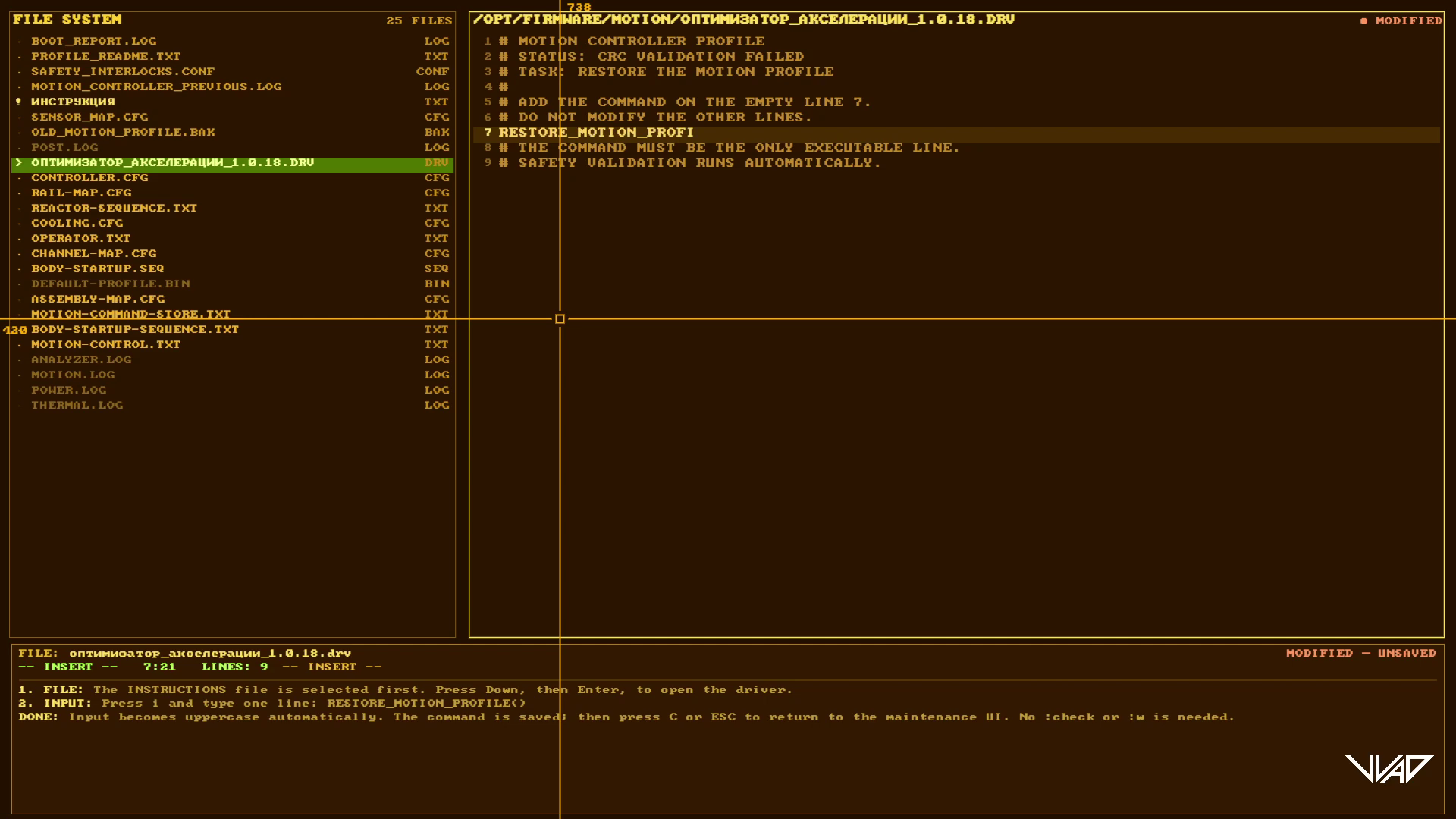Select POWER.LOG file
1456x819 pixels.
[232, 390]
